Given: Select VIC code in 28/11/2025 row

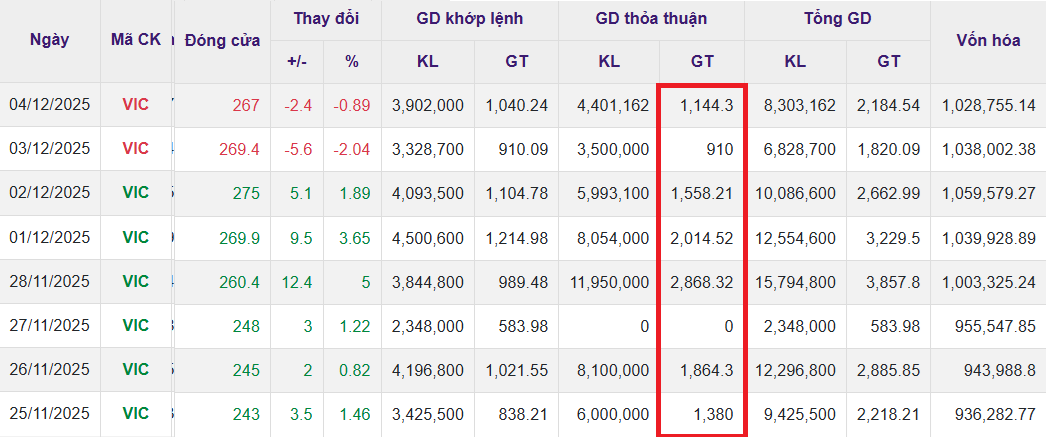Looking at the screenshot, I should pos(135,281).
